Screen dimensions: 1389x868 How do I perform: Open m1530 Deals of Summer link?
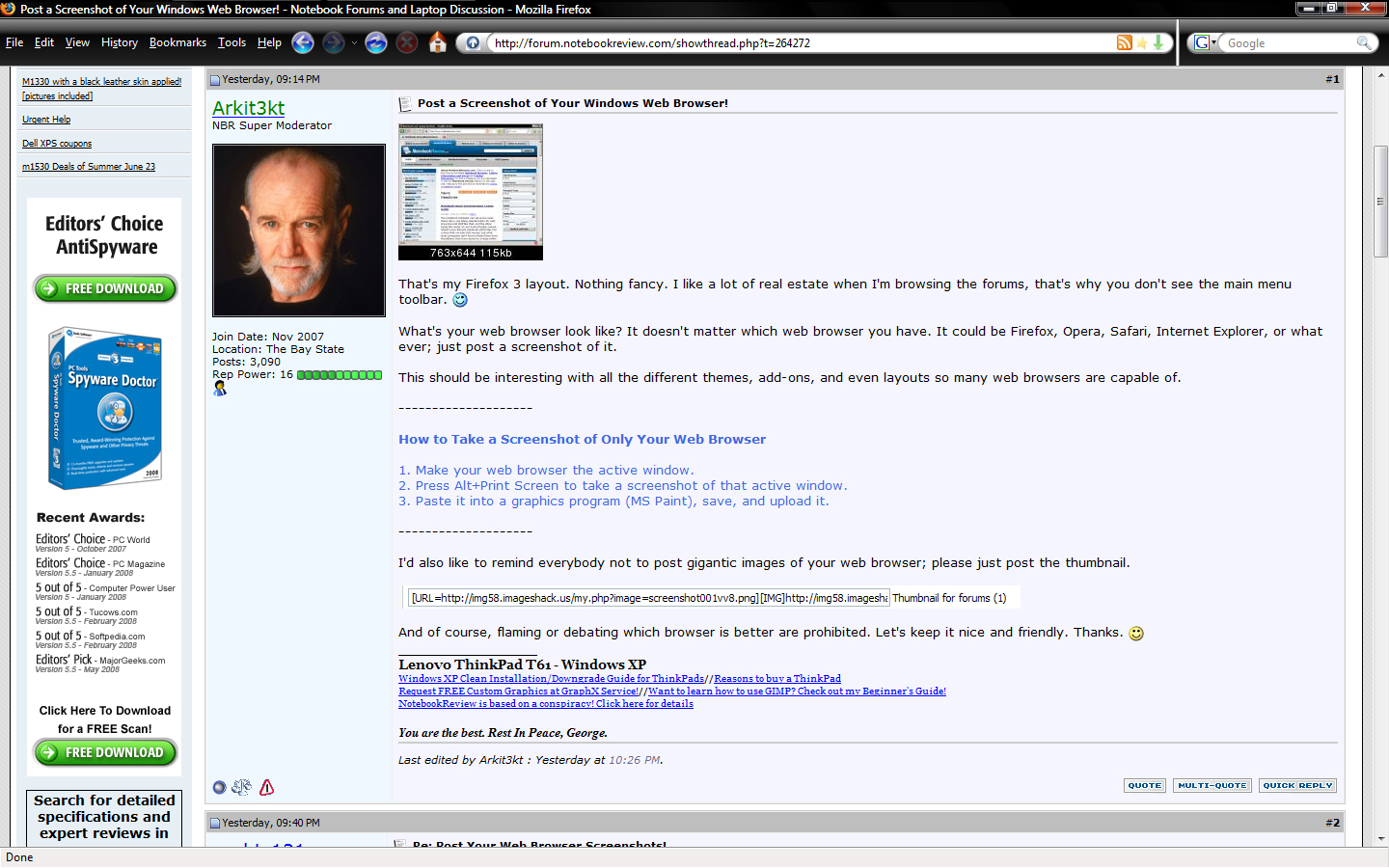[89, 167]
